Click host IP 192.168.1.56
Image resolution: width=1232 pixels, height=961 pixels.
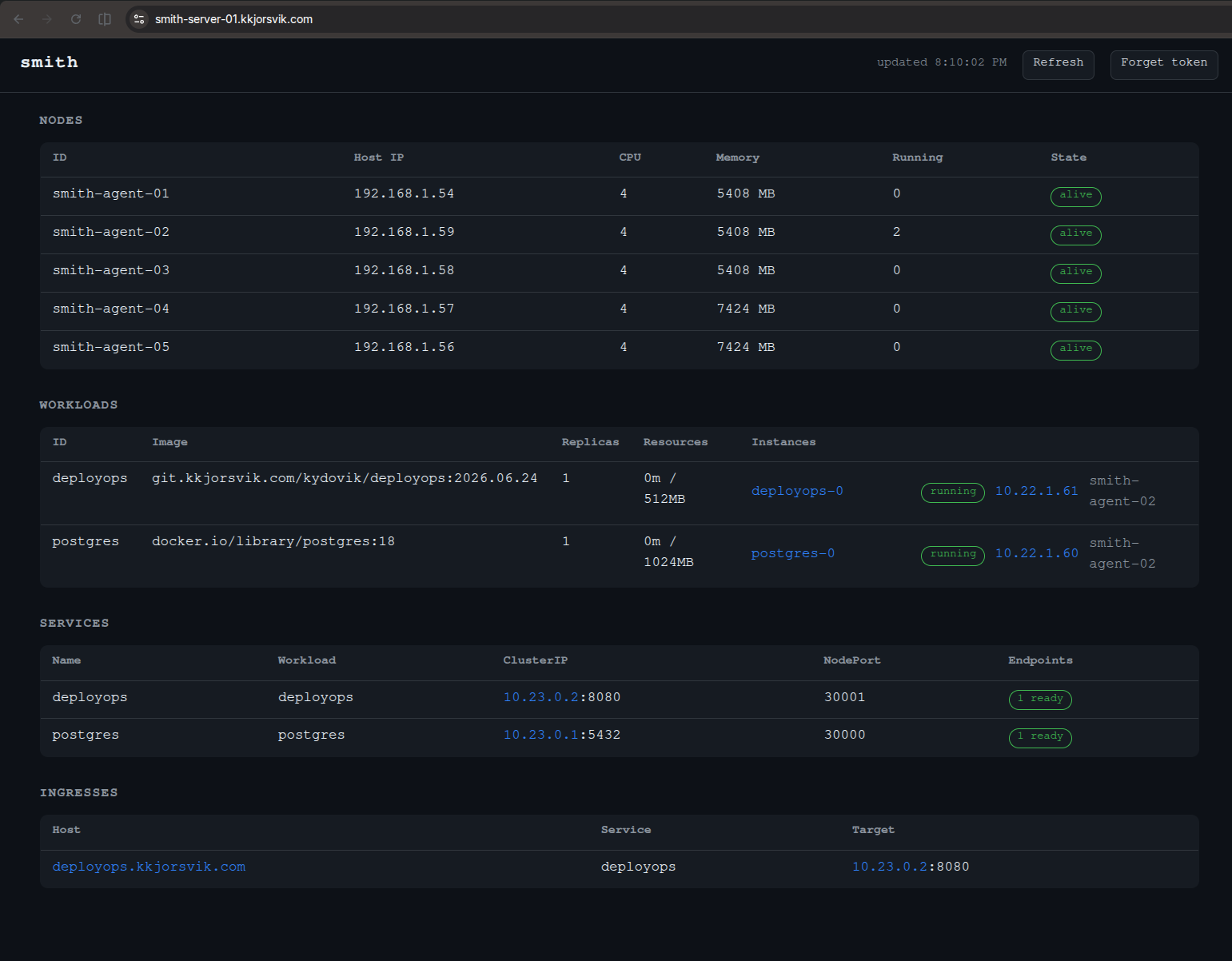(404, 347)
